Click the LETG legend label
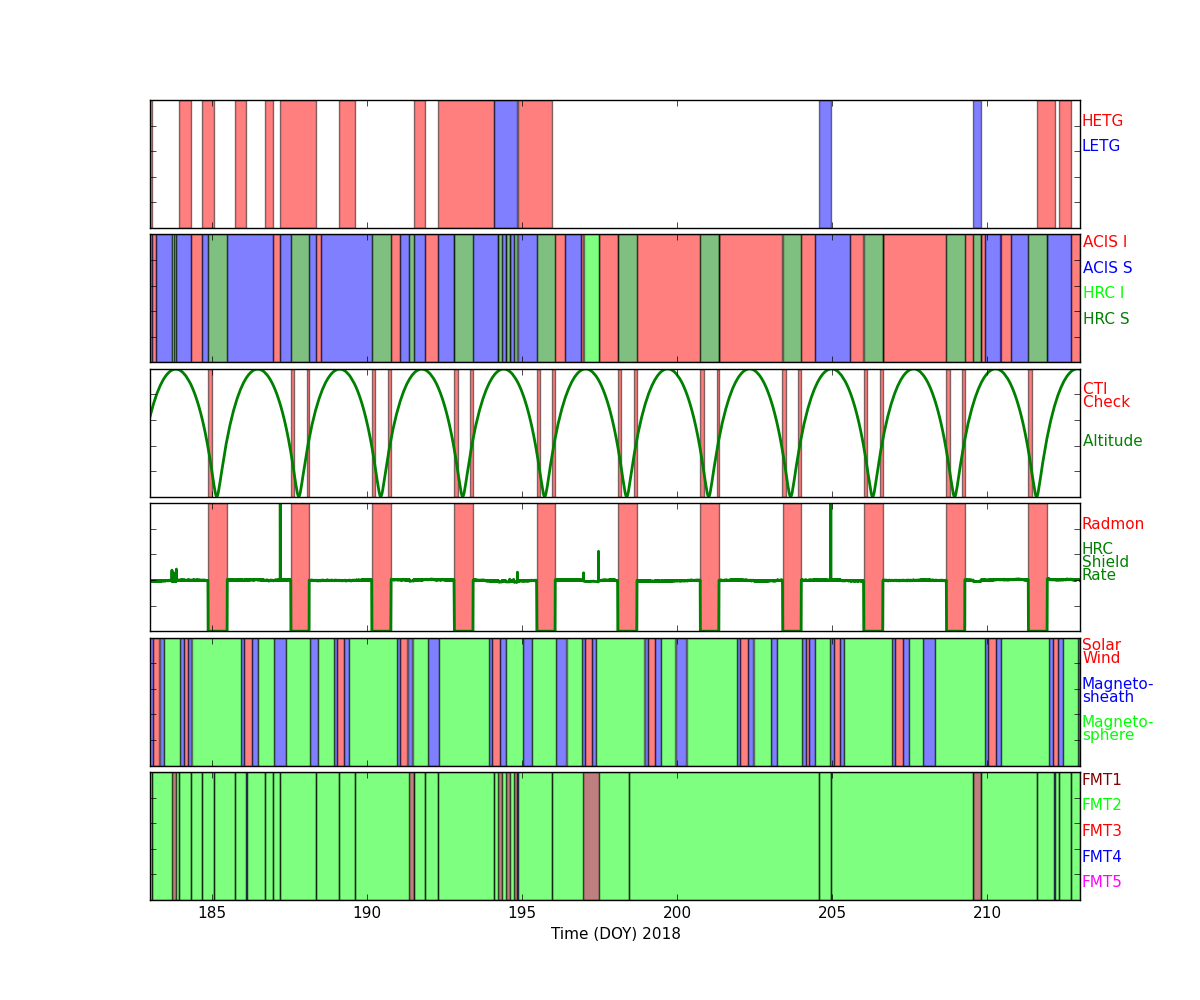 (1100, 146)
